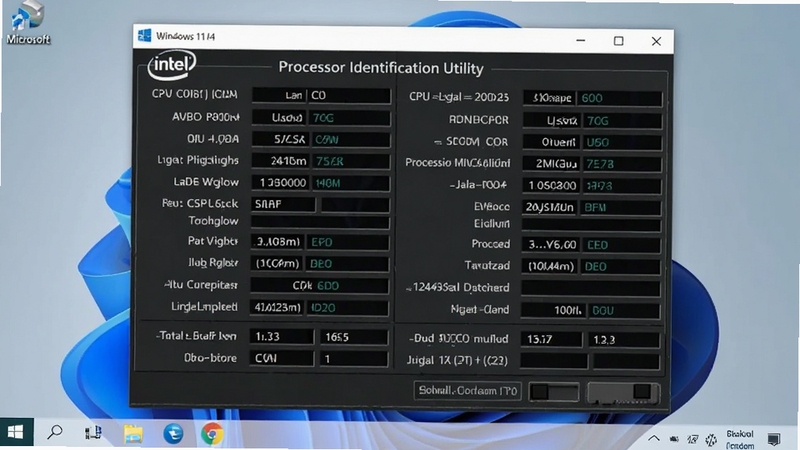Image resolution: width=800 pixels, height=450 pixels.
Task: Toggle the darker switch beside the Sohall button
Action: point(554,392)
